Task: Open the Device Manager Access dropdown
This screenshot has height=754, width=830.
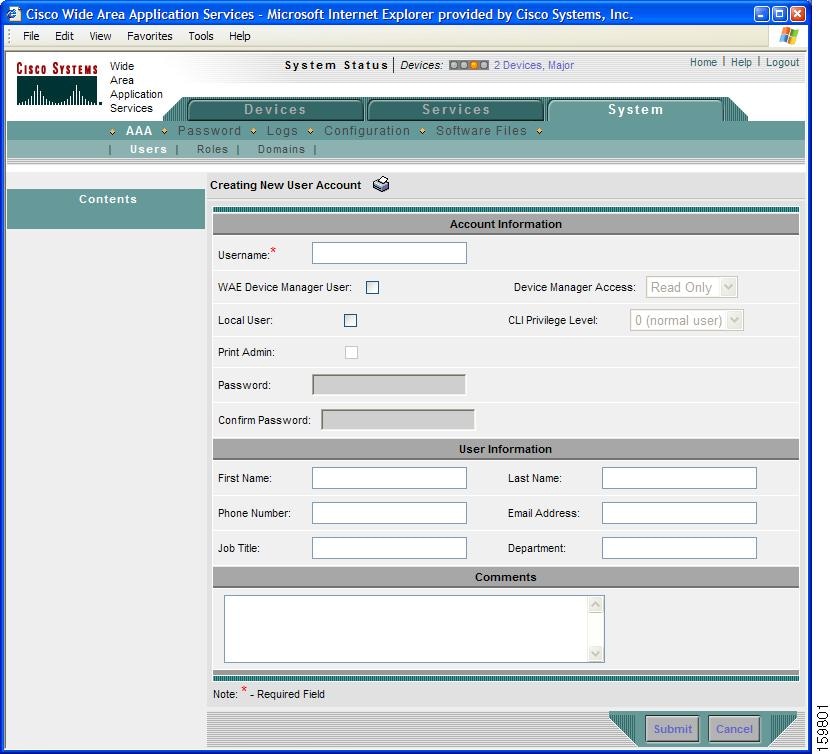Action: click(x=691, y=287)
